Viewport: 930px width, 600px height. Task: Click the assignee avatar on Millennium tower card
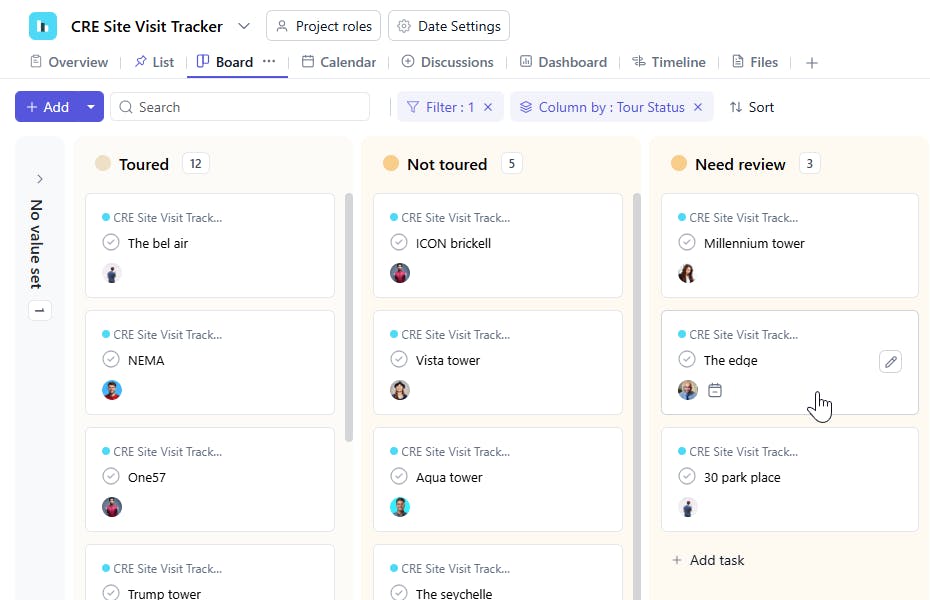pos(687,273)
